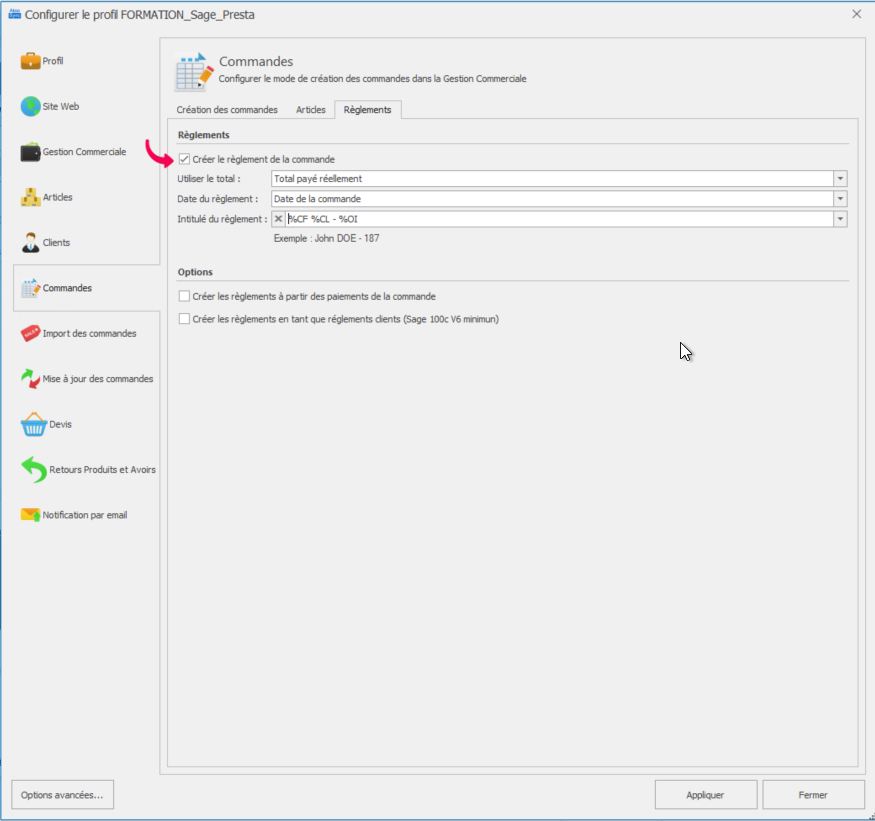Open Import des commandes sales tag icon
The width and height of the screenshot is (875, 821).
click(x=31, y=334)
